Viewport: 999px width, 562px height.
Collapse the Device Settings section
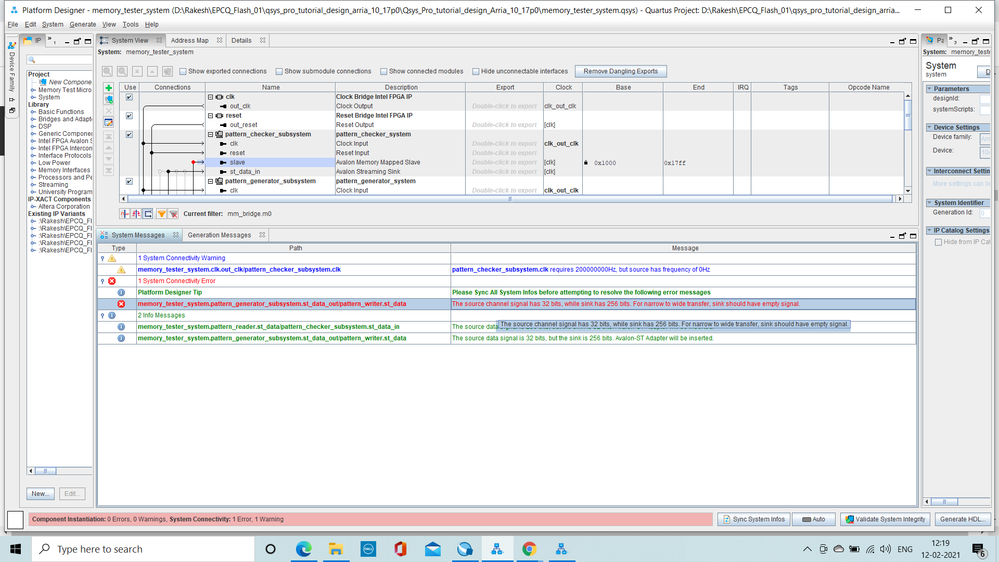(x=928, y=127)
